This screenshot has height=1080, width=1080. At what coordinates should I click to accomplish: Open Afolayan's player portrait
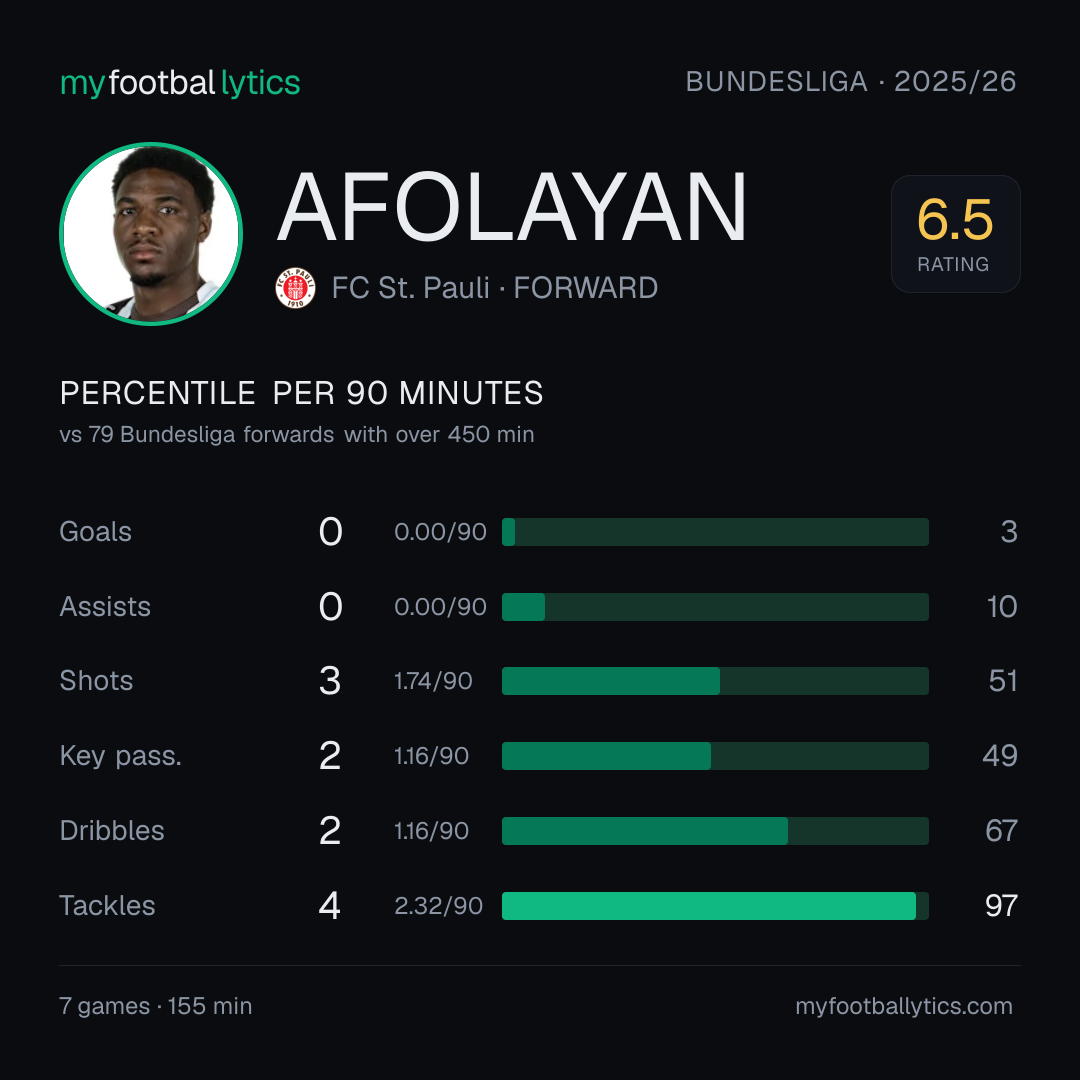click(x=151, y=233)
